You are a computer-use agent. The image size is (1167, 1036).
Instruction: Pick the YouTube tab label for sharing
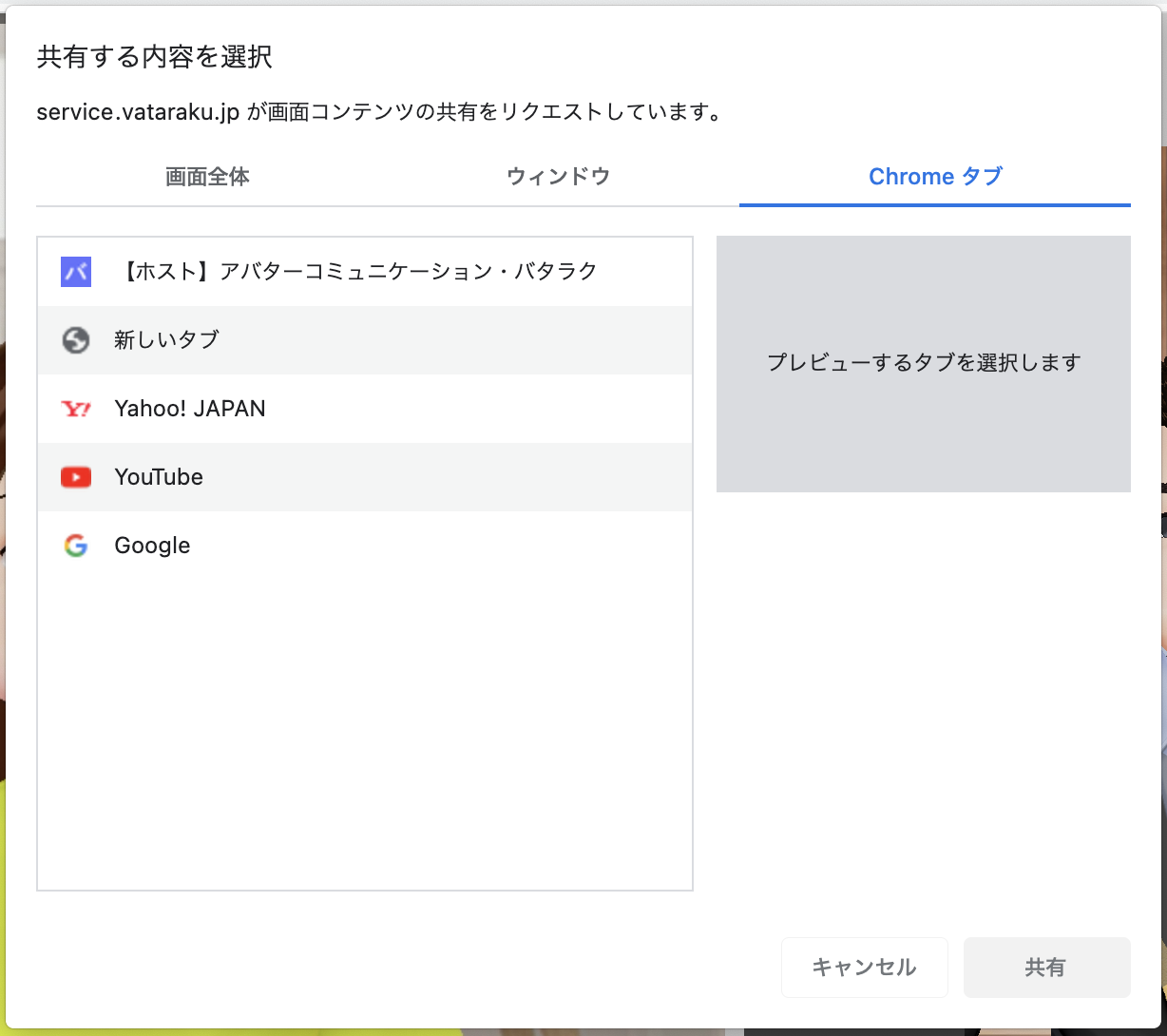pos(159,477)
